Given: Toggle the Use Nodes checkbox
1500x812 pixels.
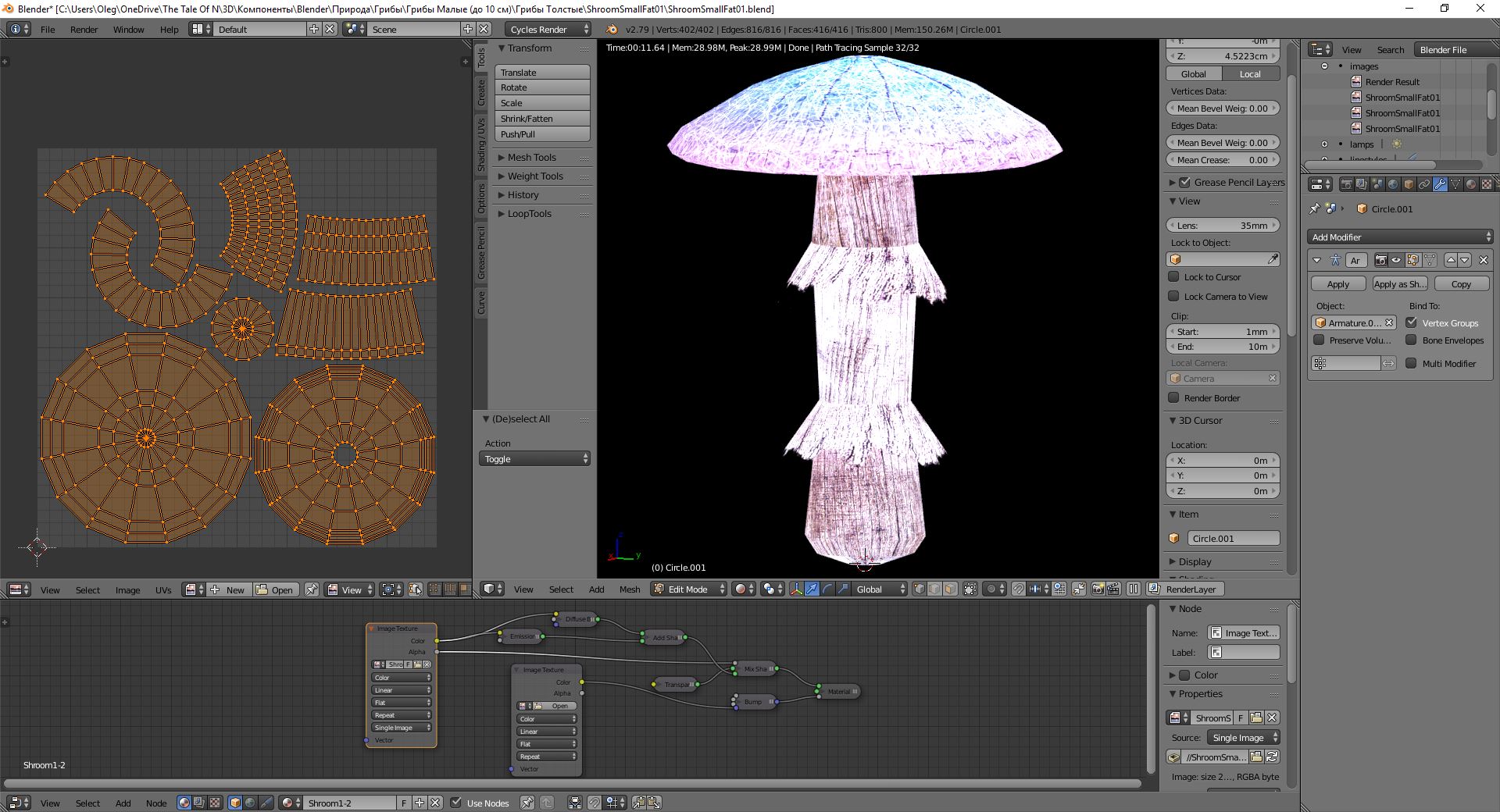Looking at the screenshot, I should (456, 802).
